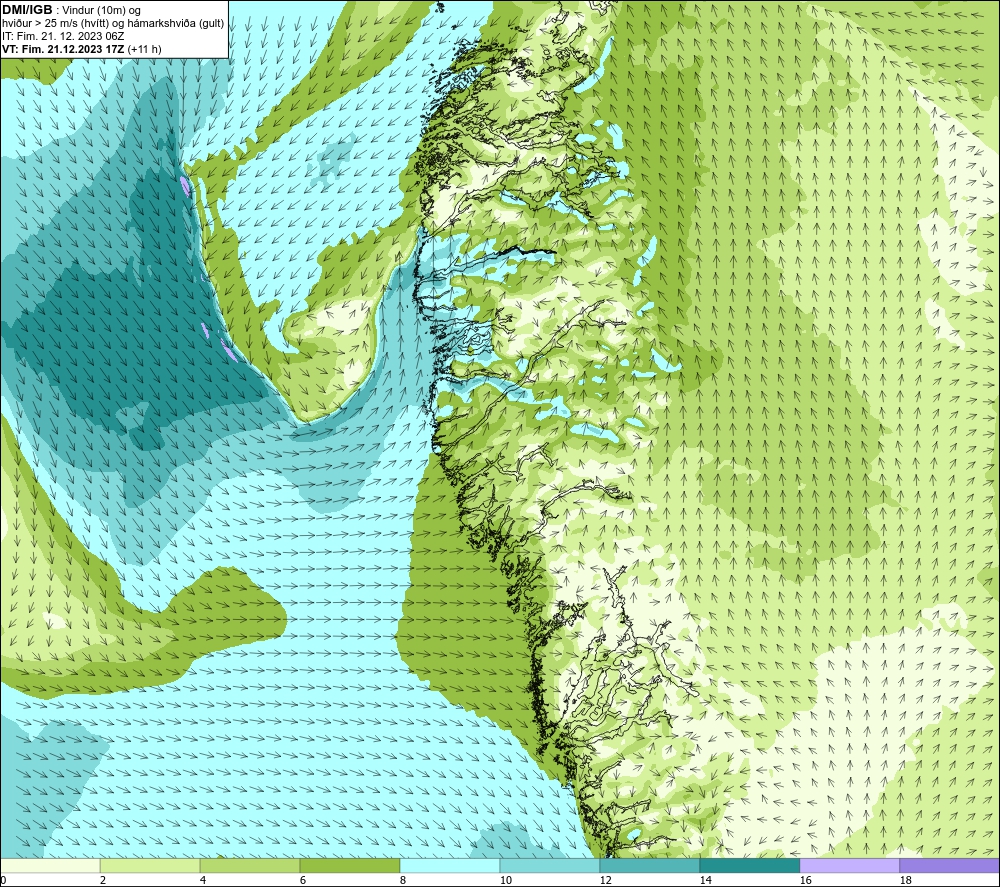Click the legend scale label 8
Image resolution: width=1000 pixels, height=887 pixels.
pos(403,881)
